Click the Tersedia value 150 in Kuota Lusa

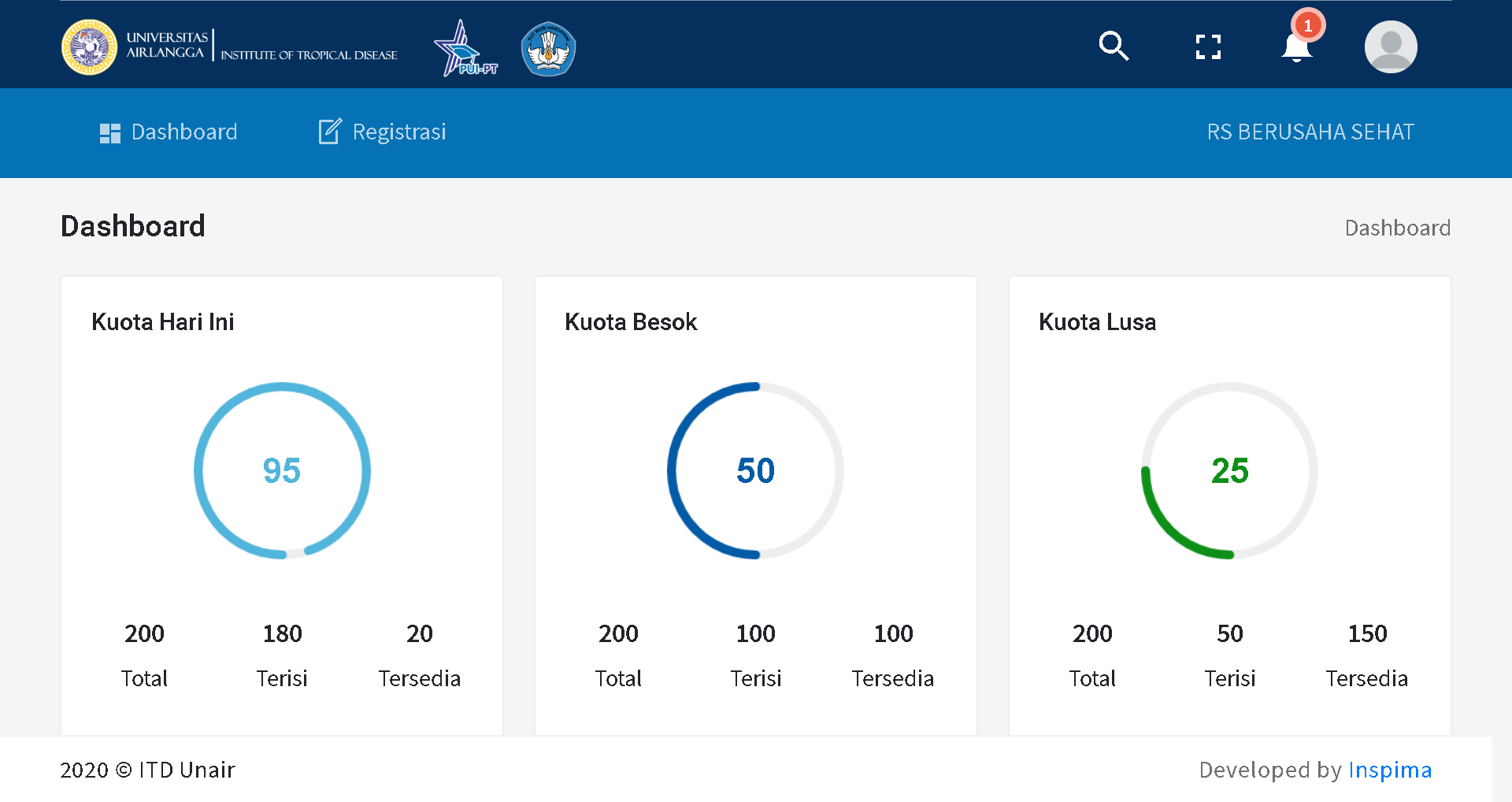[x=1367, y=633]
